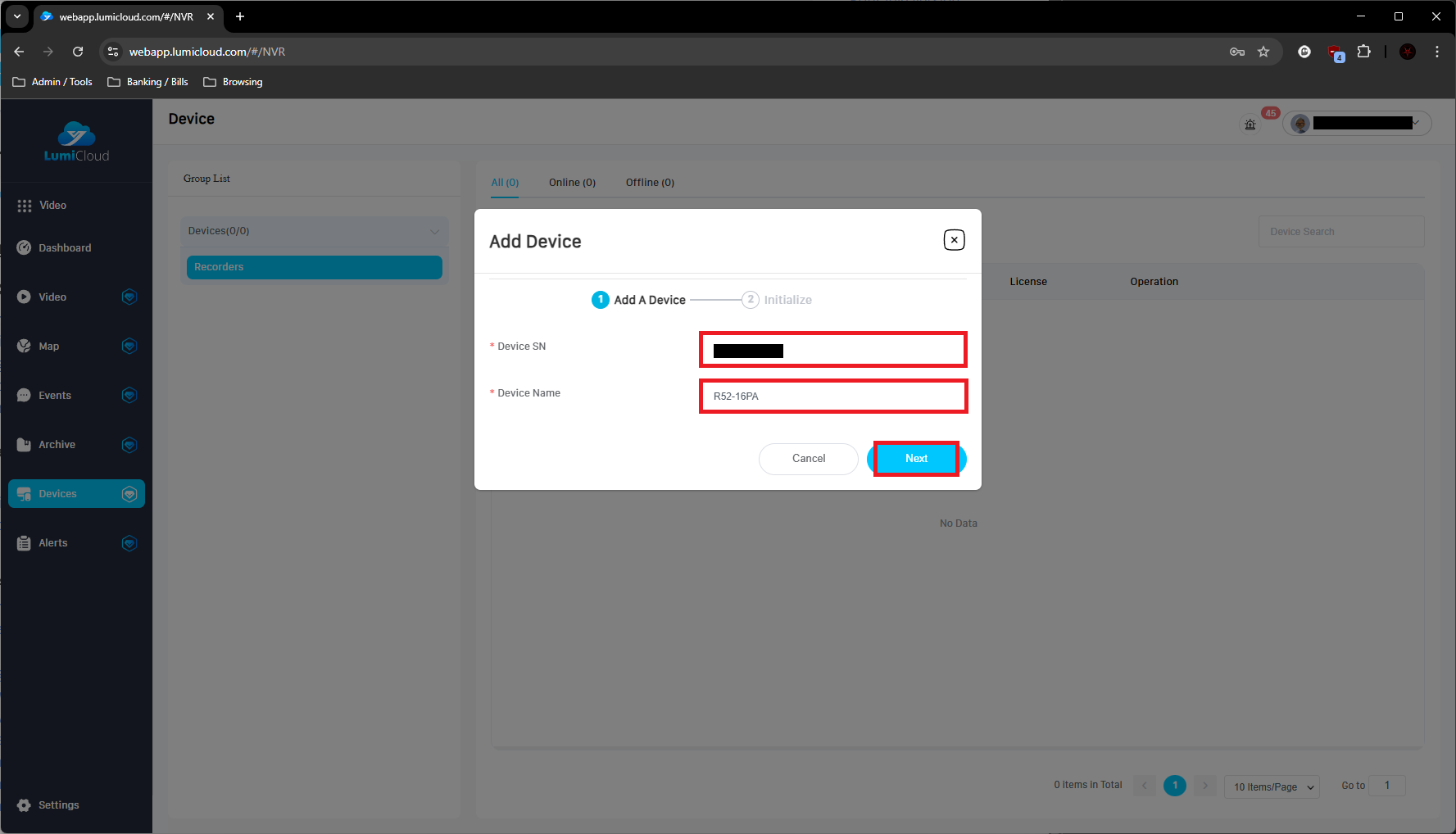Open the 10 Items/Page dropdown
1456x834 pixels.
(1271, 786)
